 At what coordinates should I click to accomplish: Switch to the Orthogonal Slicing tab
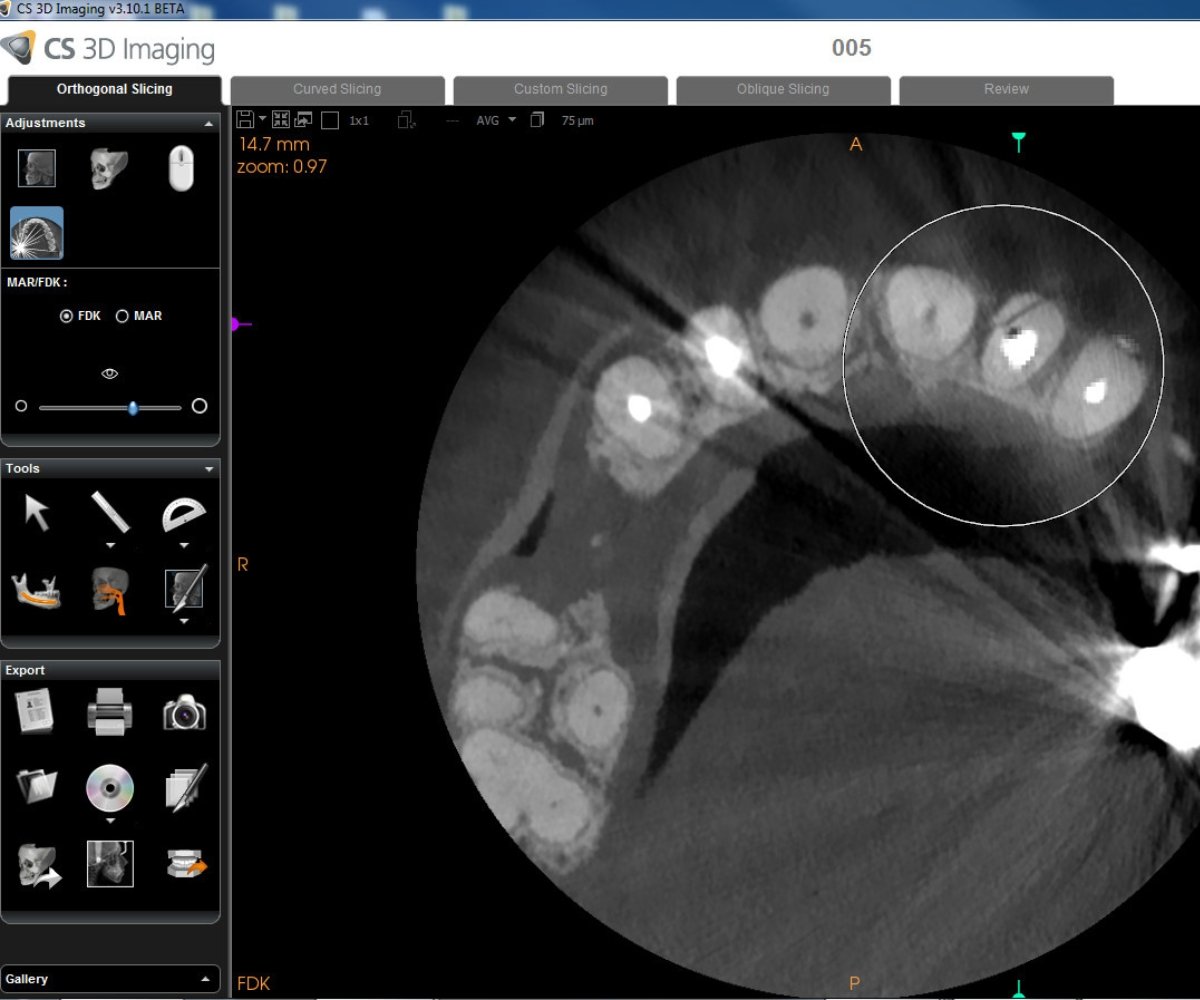coord(115,89)
